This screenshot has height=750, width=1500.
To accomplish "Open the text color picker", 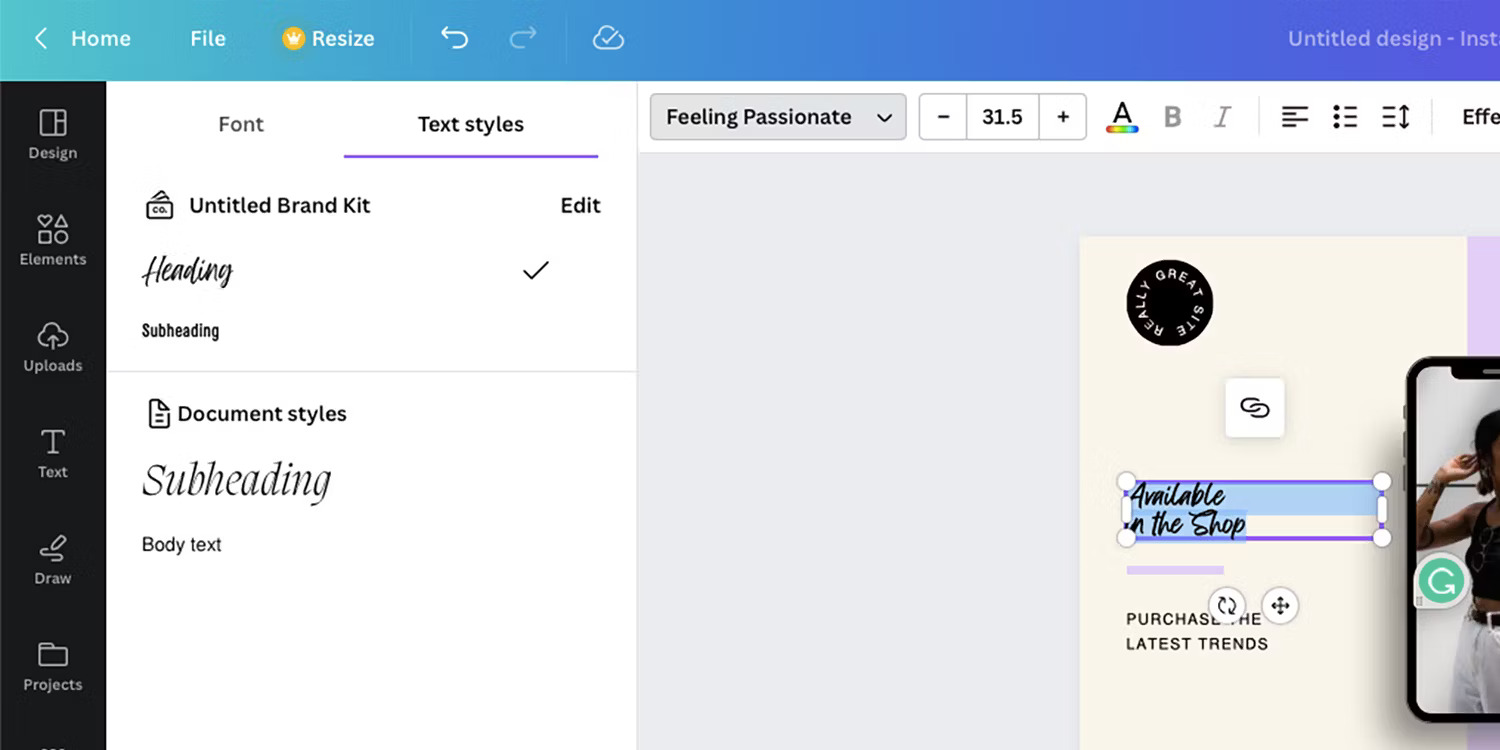I will (1121, 116).
